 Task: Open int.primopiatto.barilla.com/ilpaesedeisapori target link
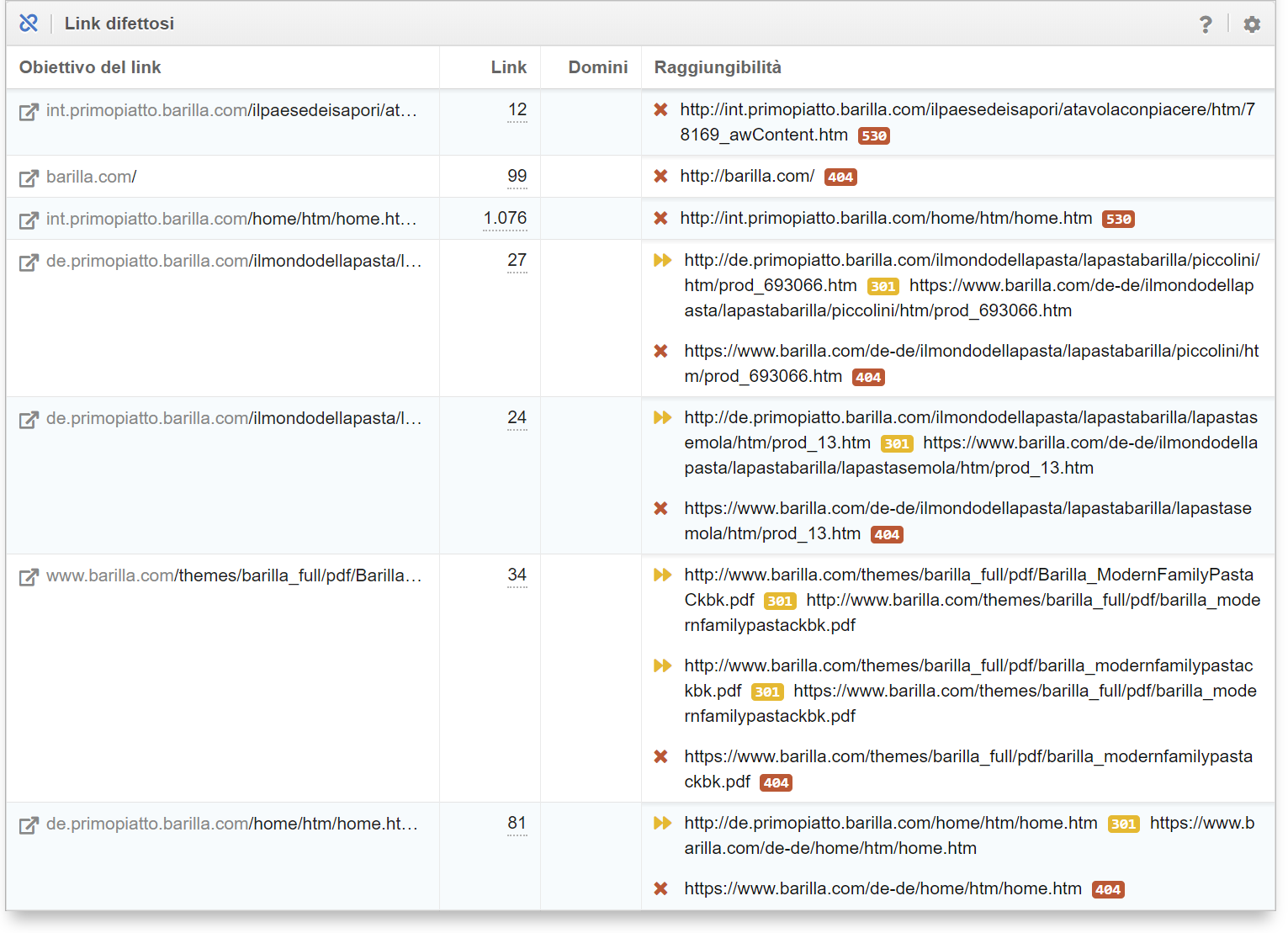[231, 110]
